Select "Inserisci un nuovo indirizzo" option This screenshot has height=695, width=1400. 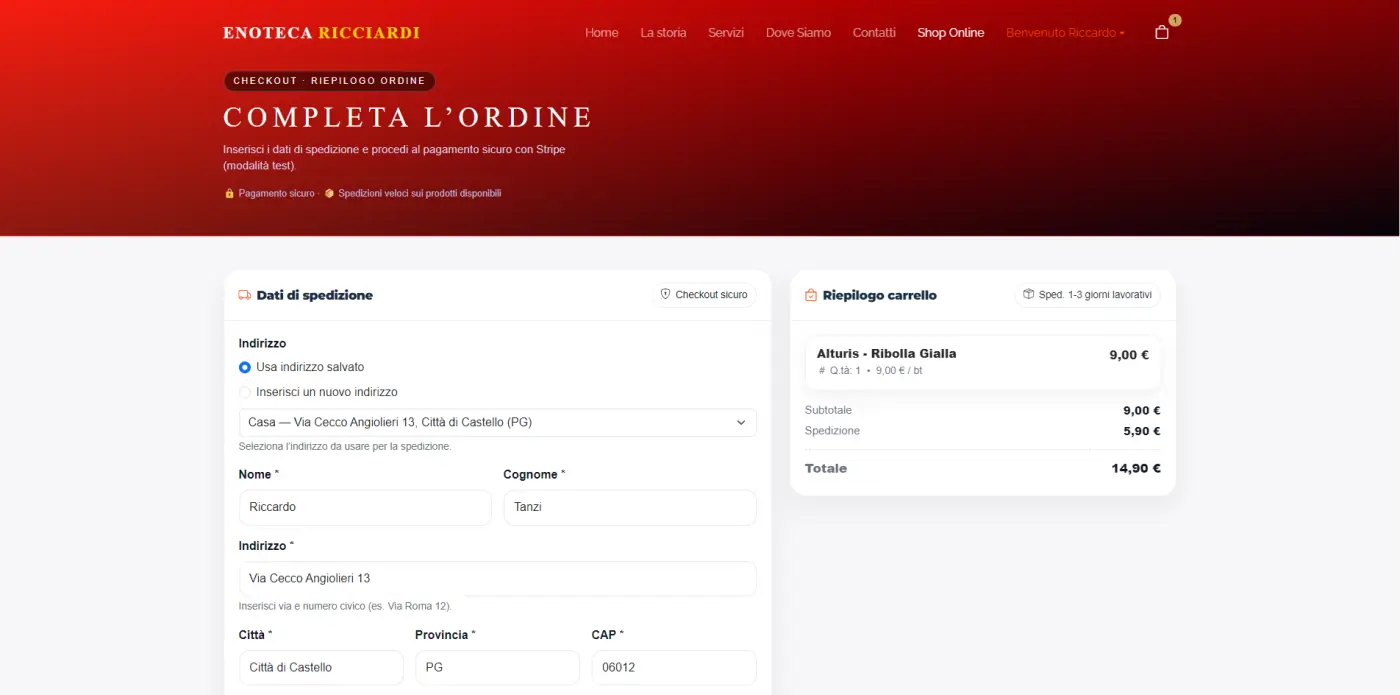tap(245, 391)
